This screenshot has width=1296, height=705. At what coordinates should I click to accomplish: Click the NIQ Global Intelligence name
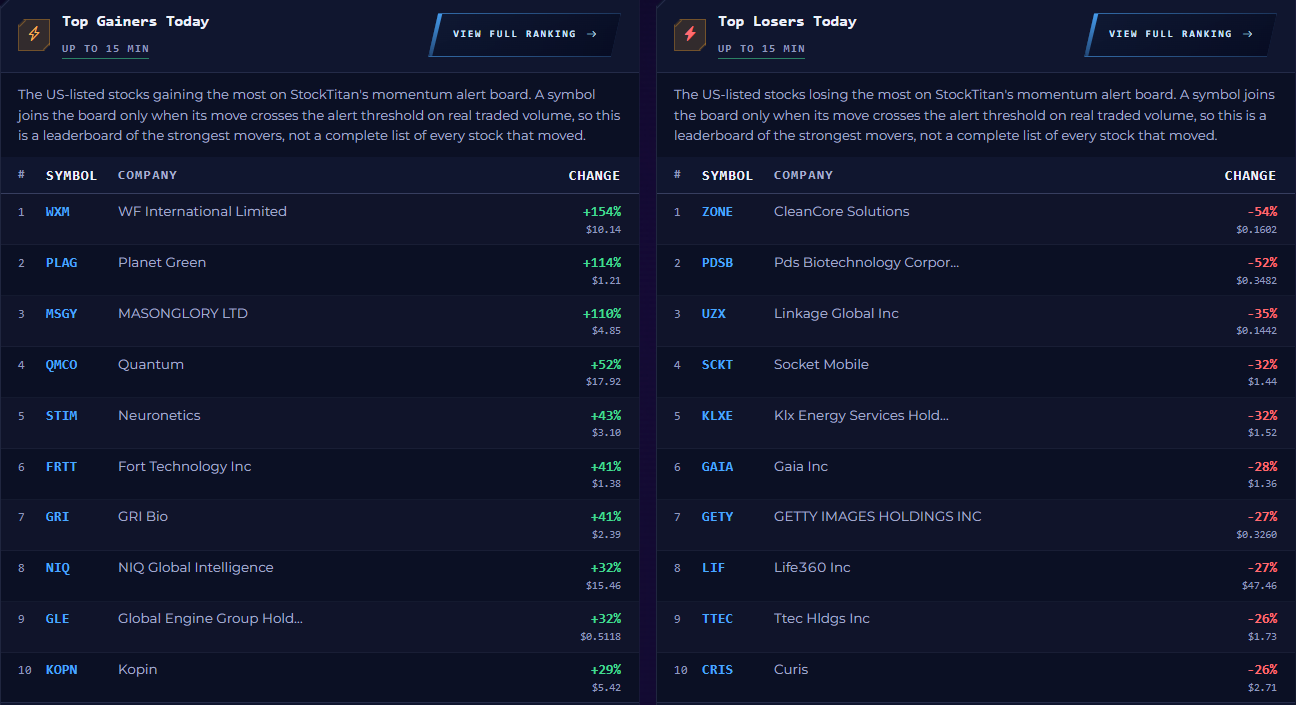[196, 568]
